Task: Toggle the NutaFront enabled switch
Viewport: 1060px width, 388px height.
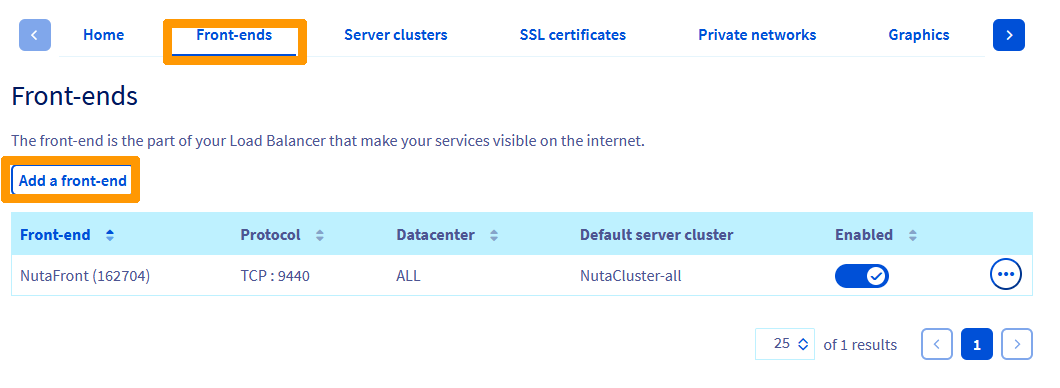Action: (x=861, y=276)
